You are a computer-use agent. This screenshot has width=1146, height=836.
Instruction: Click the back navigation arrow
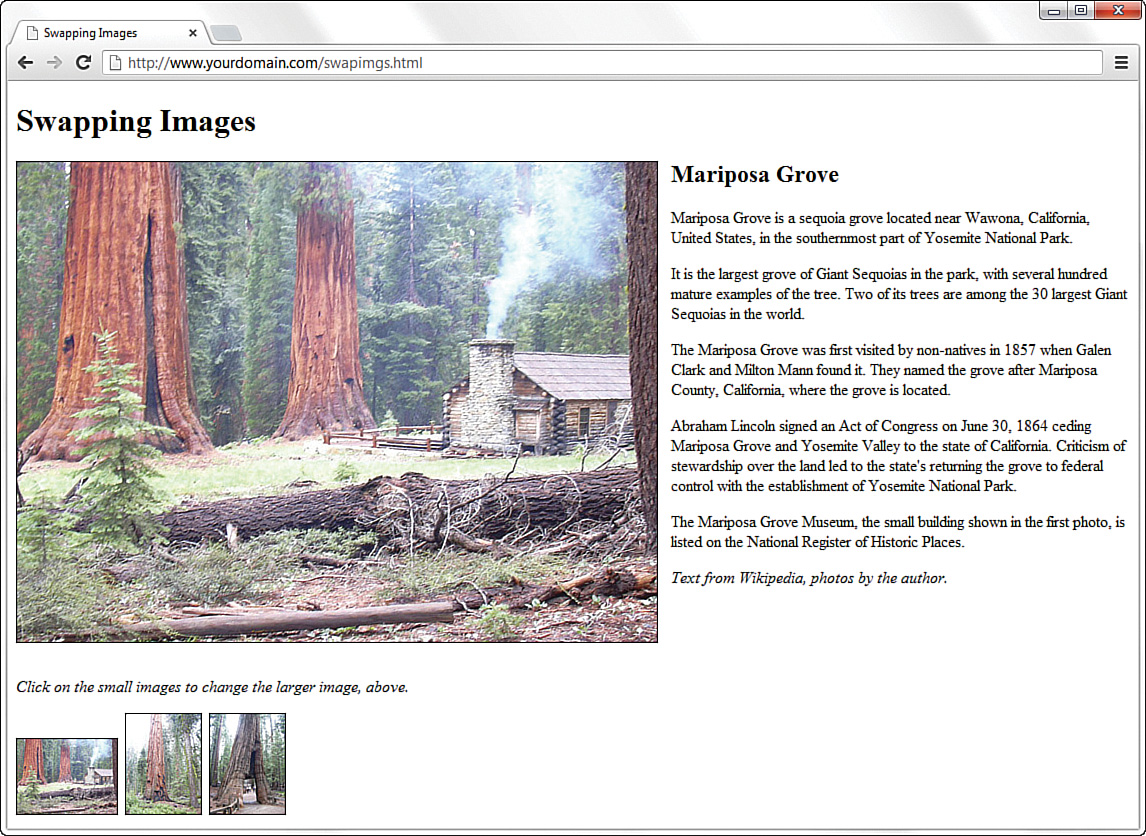(25, 62)
